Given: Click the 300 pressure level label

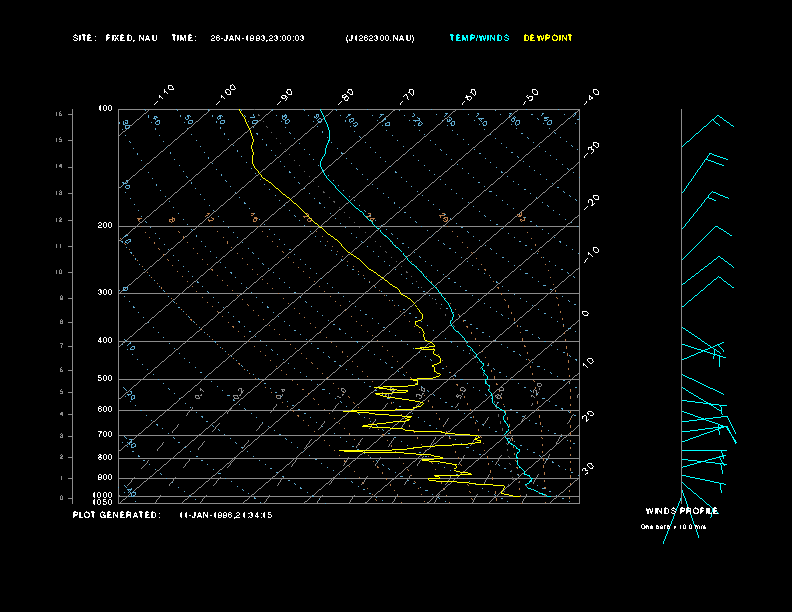Looking at the screenshot, I should click(x=105, y=292).
